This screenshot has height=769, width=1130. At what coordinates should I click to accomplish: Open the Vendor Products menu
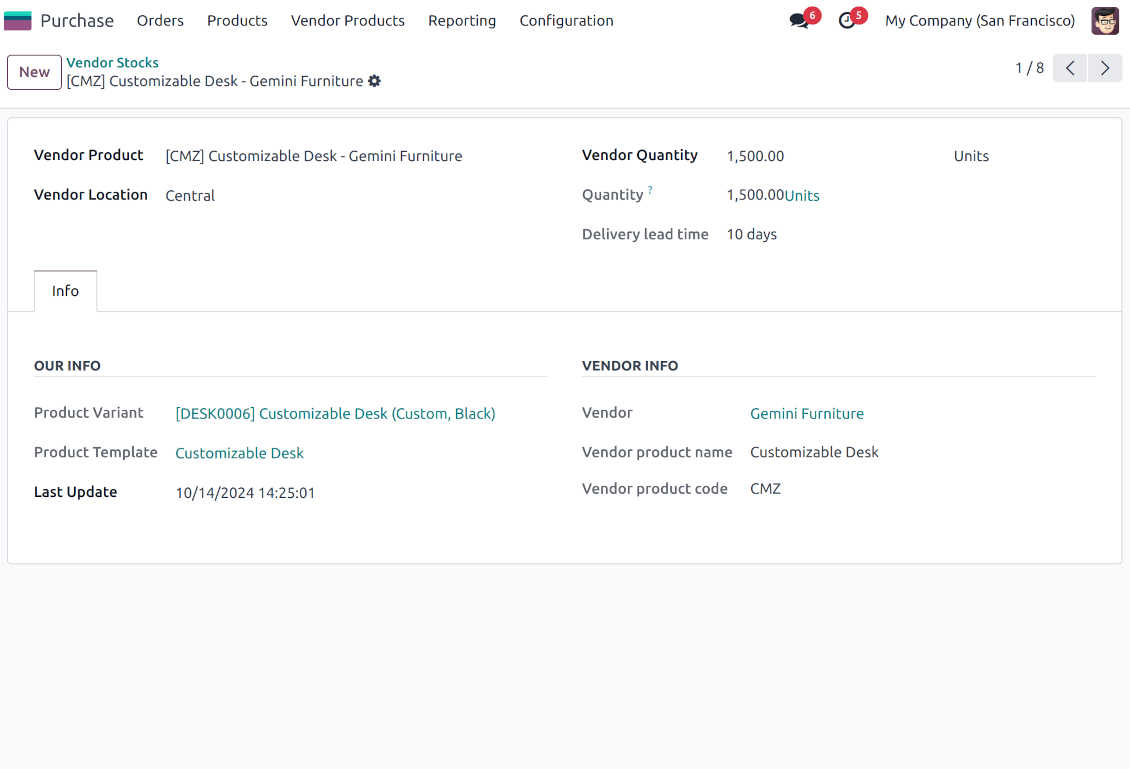(347, 20)
